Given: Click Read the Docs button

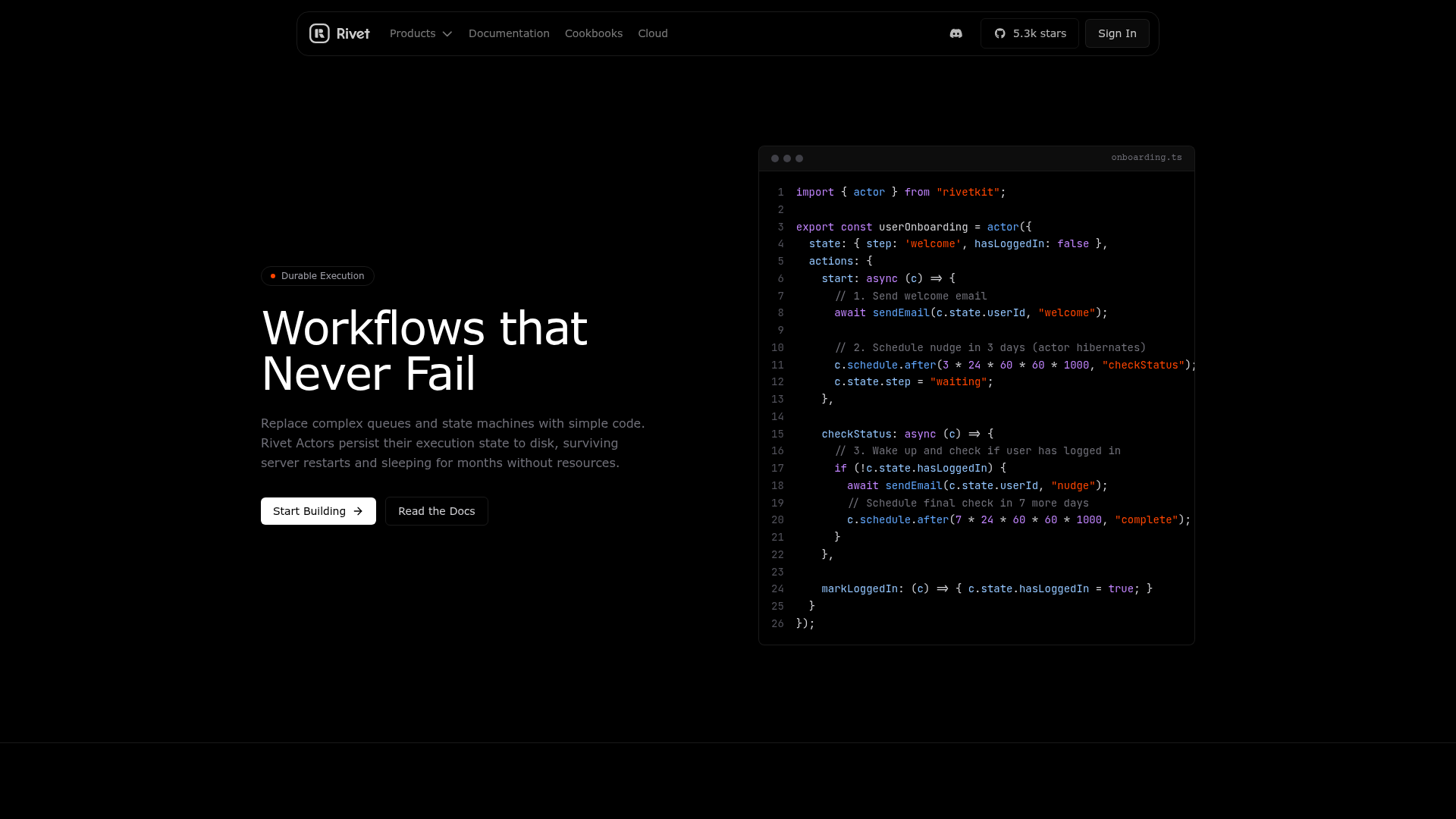Looking at the screenshot, I should [437, 511].
